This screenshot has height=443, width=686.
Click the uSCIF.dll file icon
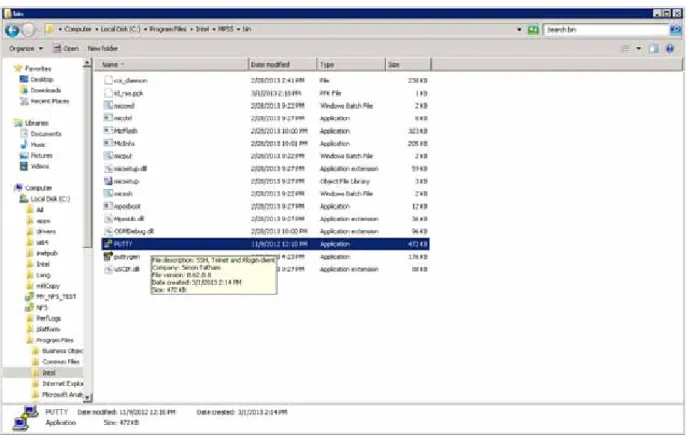coord(108,269)
